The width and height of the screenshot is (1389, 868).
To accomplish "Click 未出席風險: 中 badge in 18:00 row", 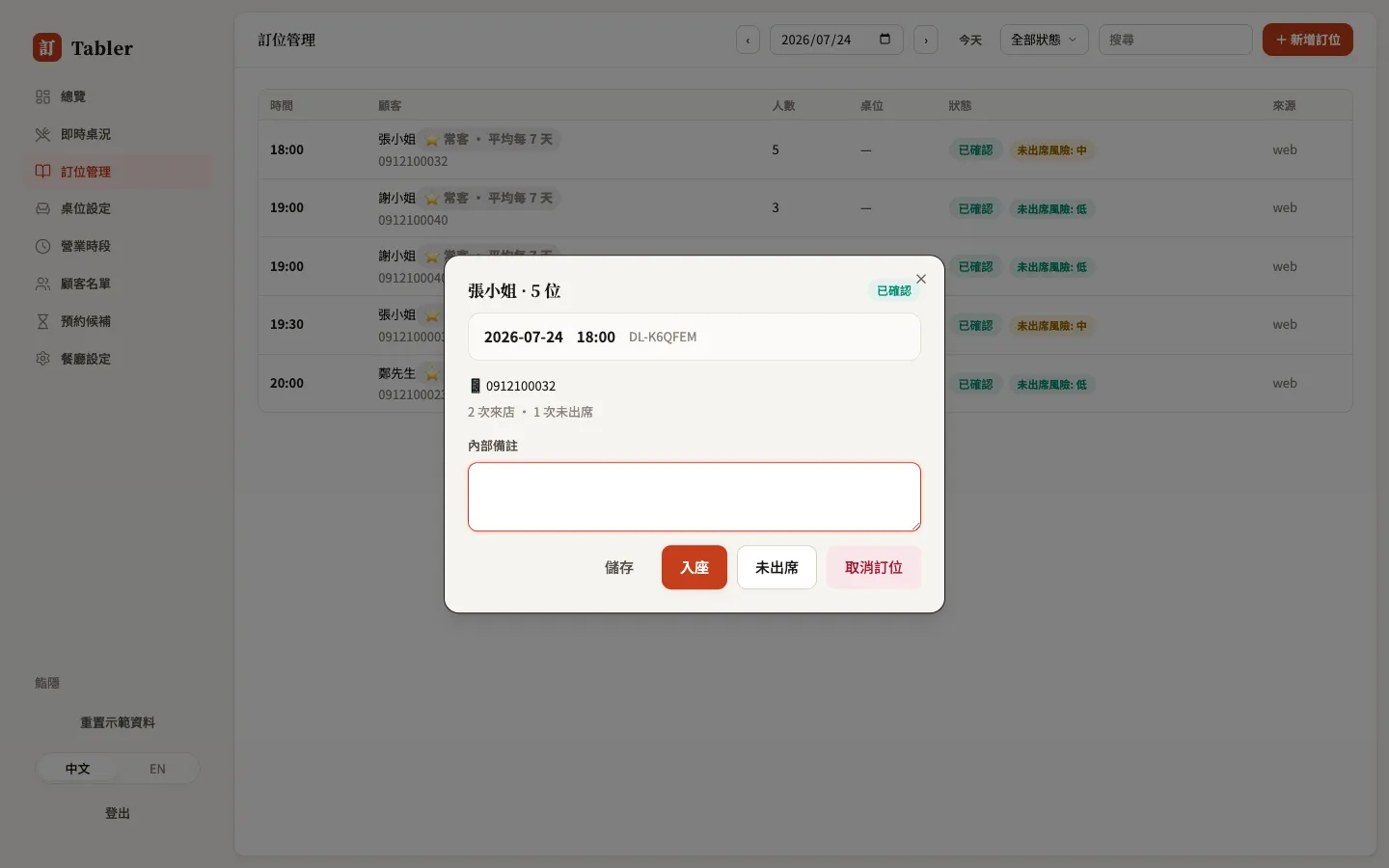I will pyautogui.click(x=1051, y=150).
